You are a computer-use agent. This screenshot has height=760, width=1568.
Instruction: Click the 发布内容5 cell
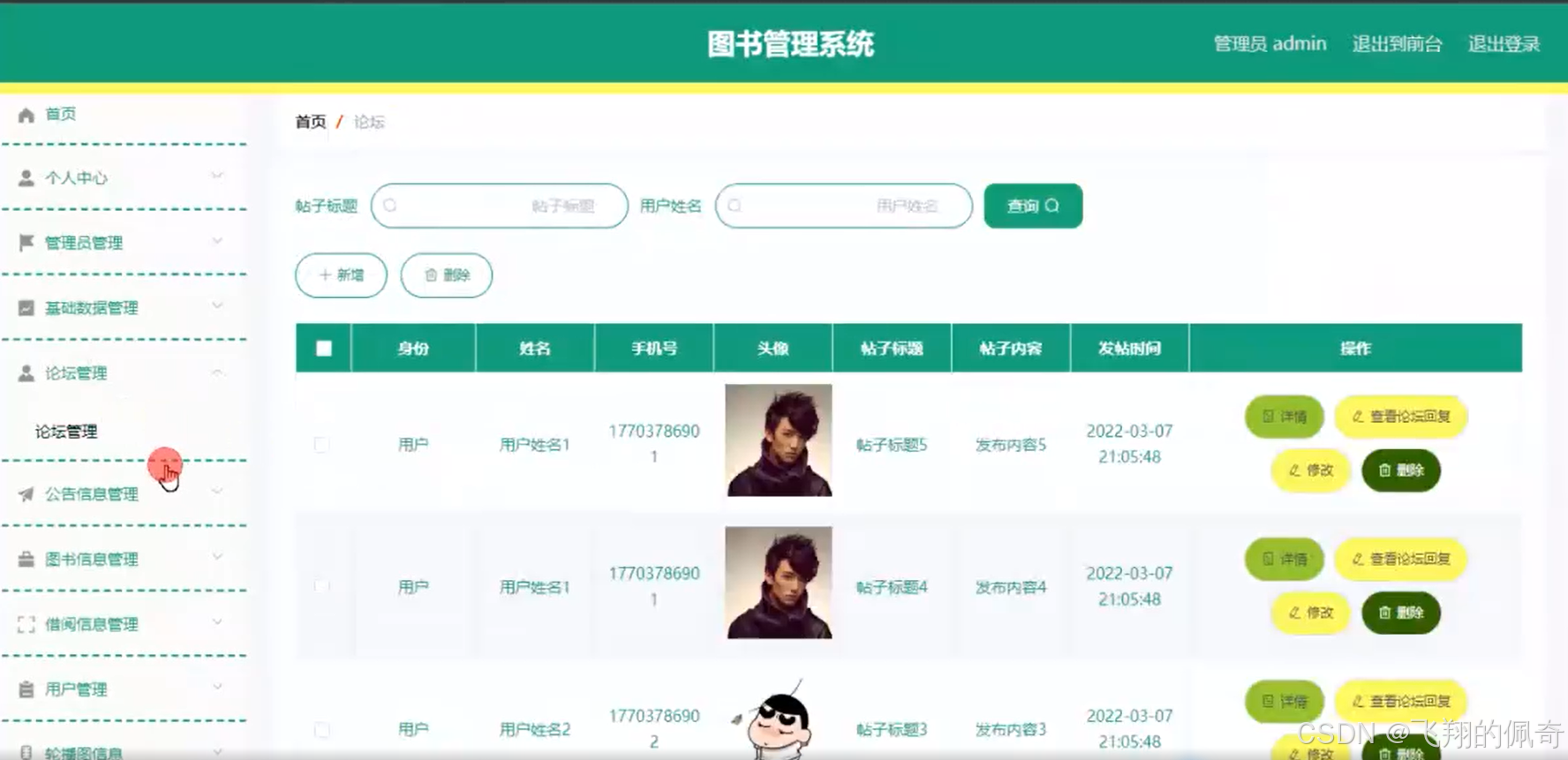pyautogui.click(x=1011, y=445)
